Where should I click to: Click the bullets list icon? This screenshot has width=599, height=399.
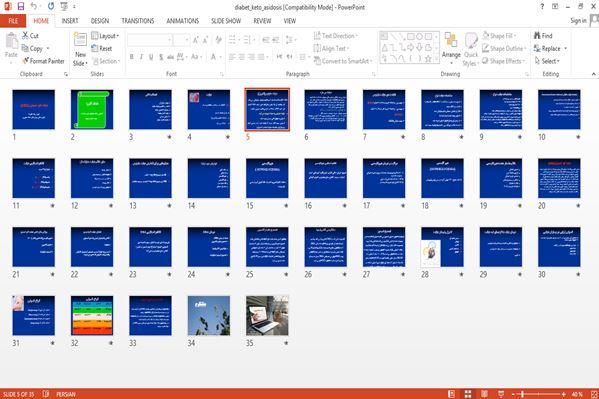(x=233, y=40)
